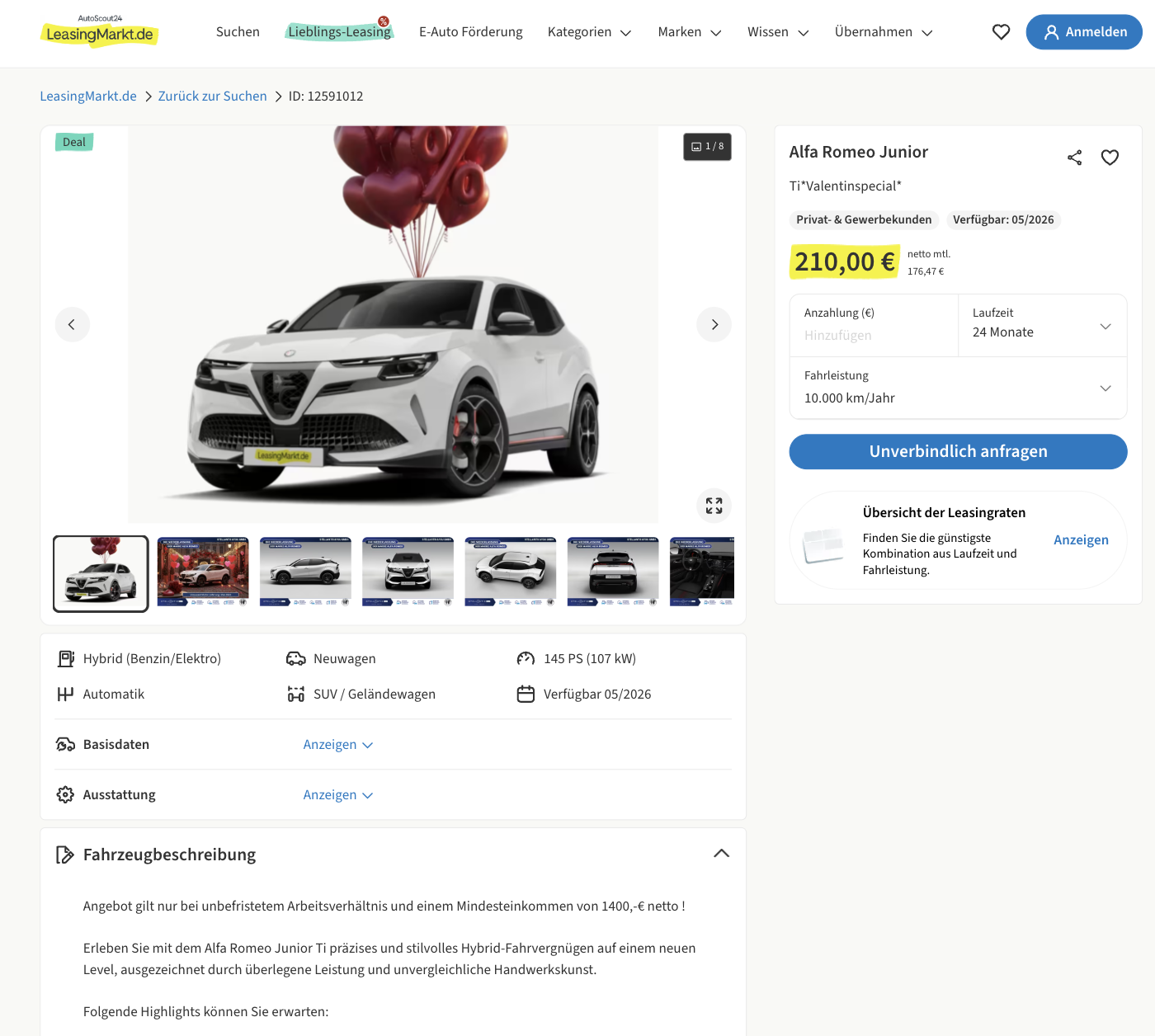Open the favorites heart in the header
Image resolution: width=1155 pixels, height=1036 pixels.
1001,32
